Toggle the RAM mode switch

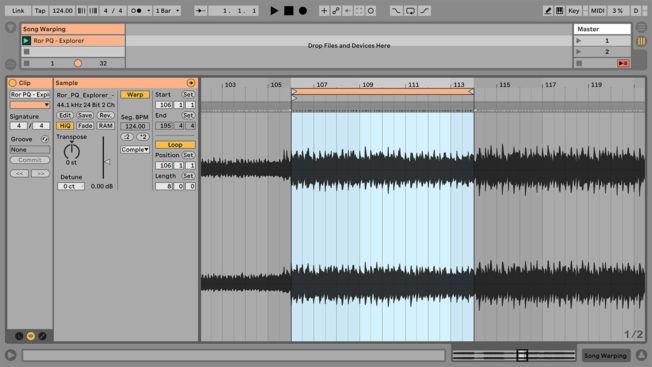pyautogui.click(x=106, y=126)
